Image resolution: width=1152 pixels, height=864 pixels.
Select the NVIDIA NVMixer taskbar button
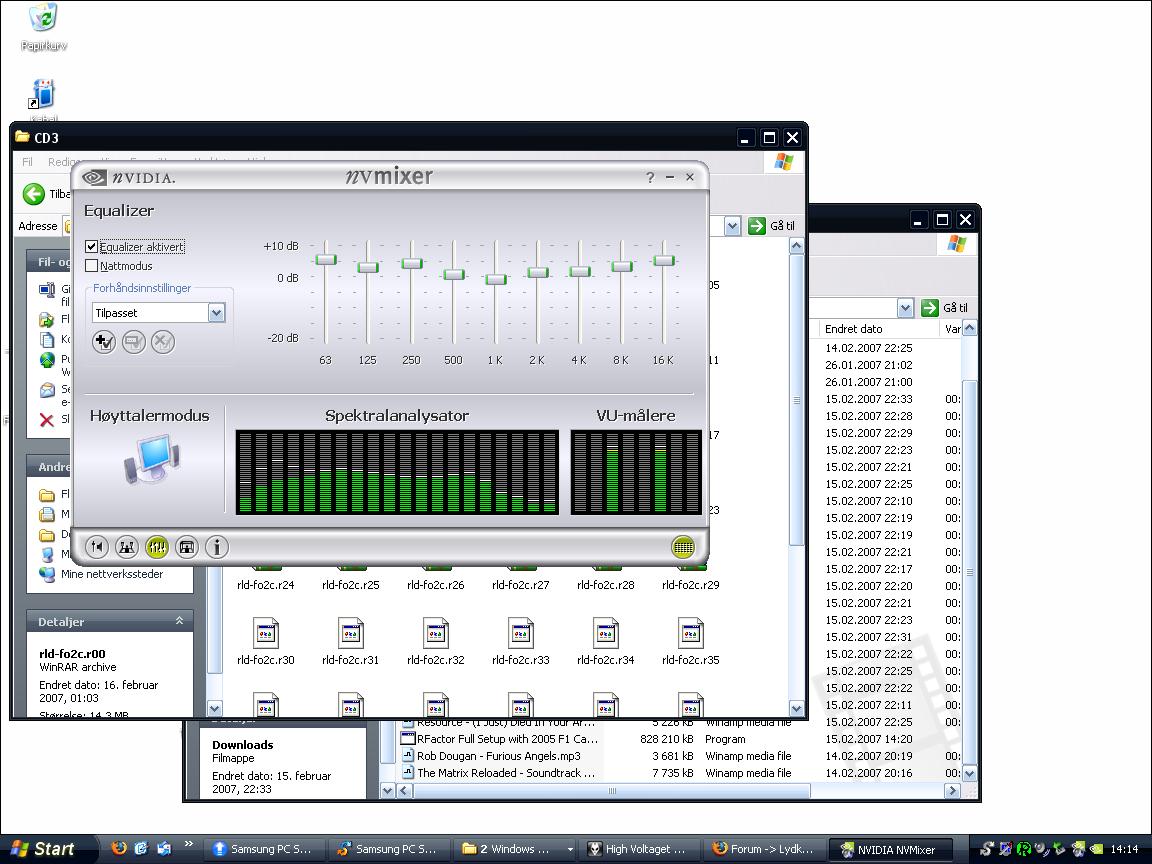tap(890, 849)
